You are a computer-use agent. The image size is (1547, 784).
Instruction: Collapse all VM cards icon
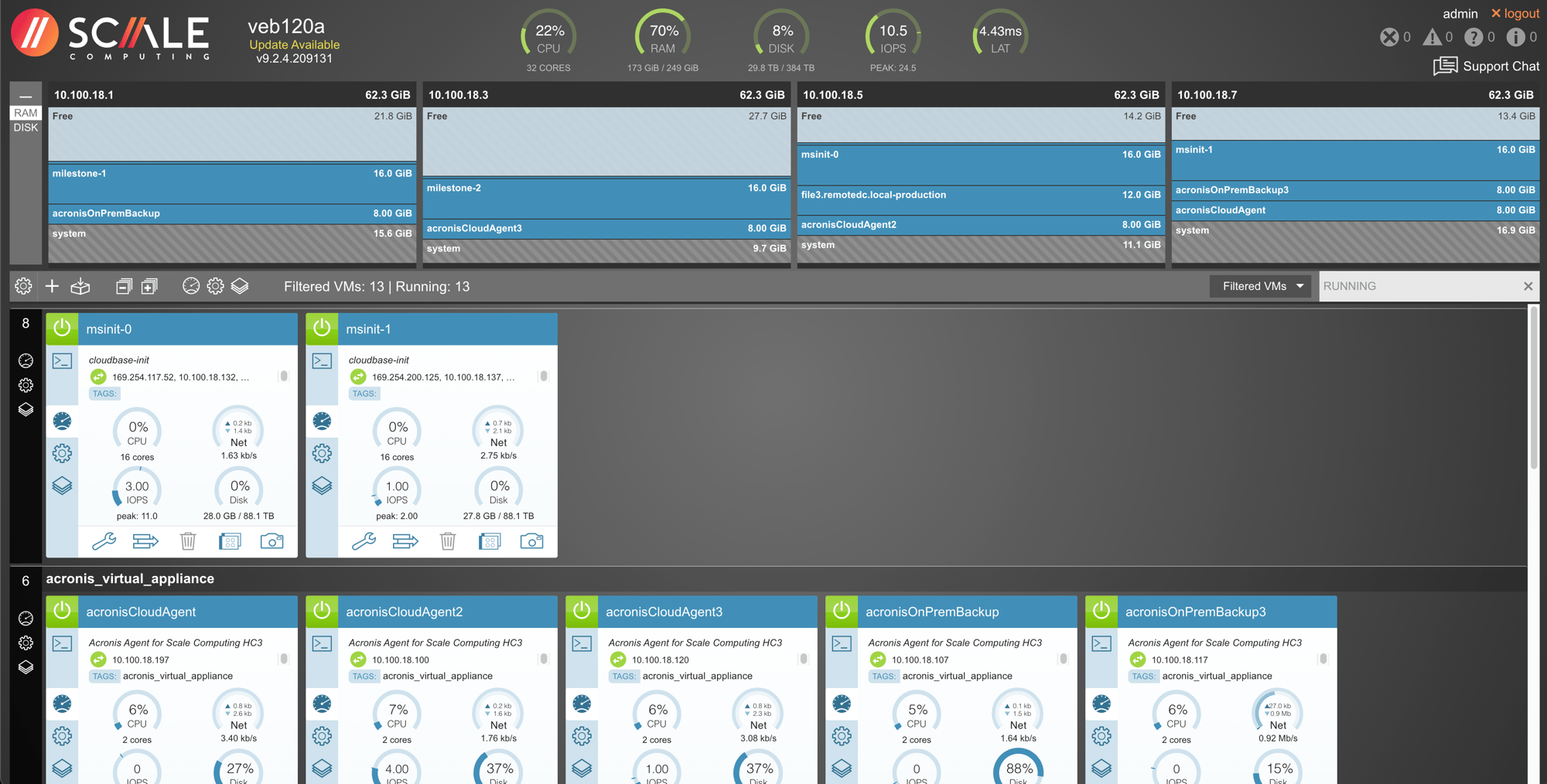pyautogui.click(x=124, y=286)
